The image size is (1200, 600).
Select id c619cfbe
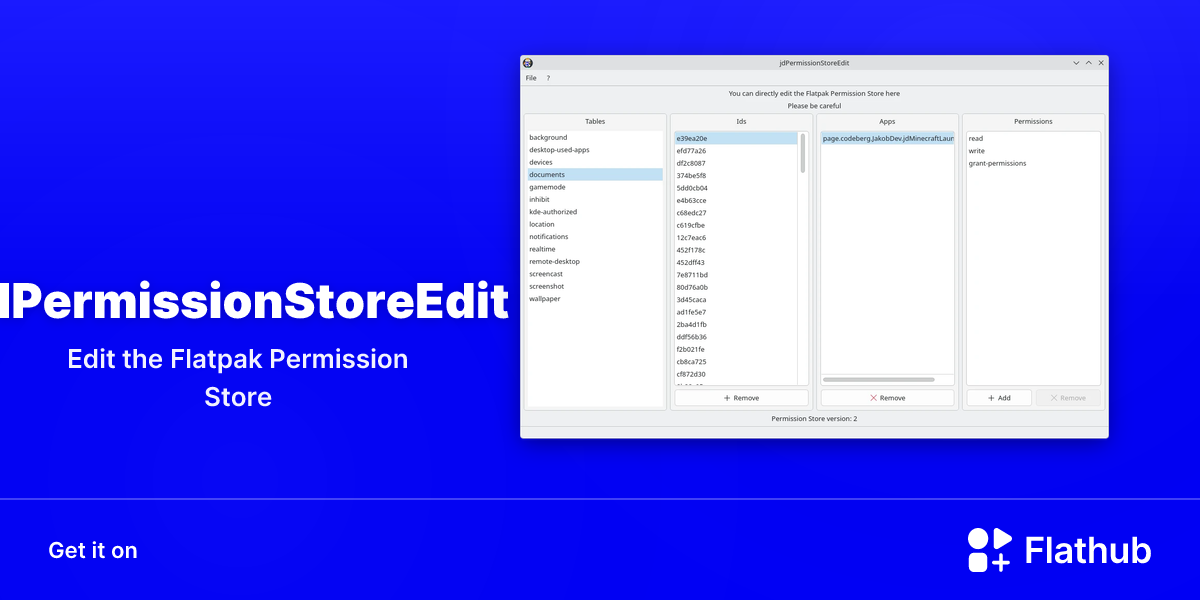[736, 225]
